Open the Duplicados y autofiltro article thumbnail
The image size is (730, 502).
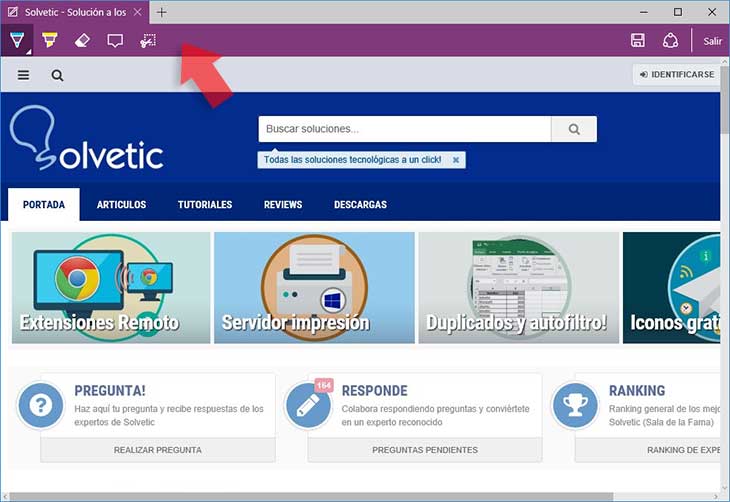tap(519, 288)
